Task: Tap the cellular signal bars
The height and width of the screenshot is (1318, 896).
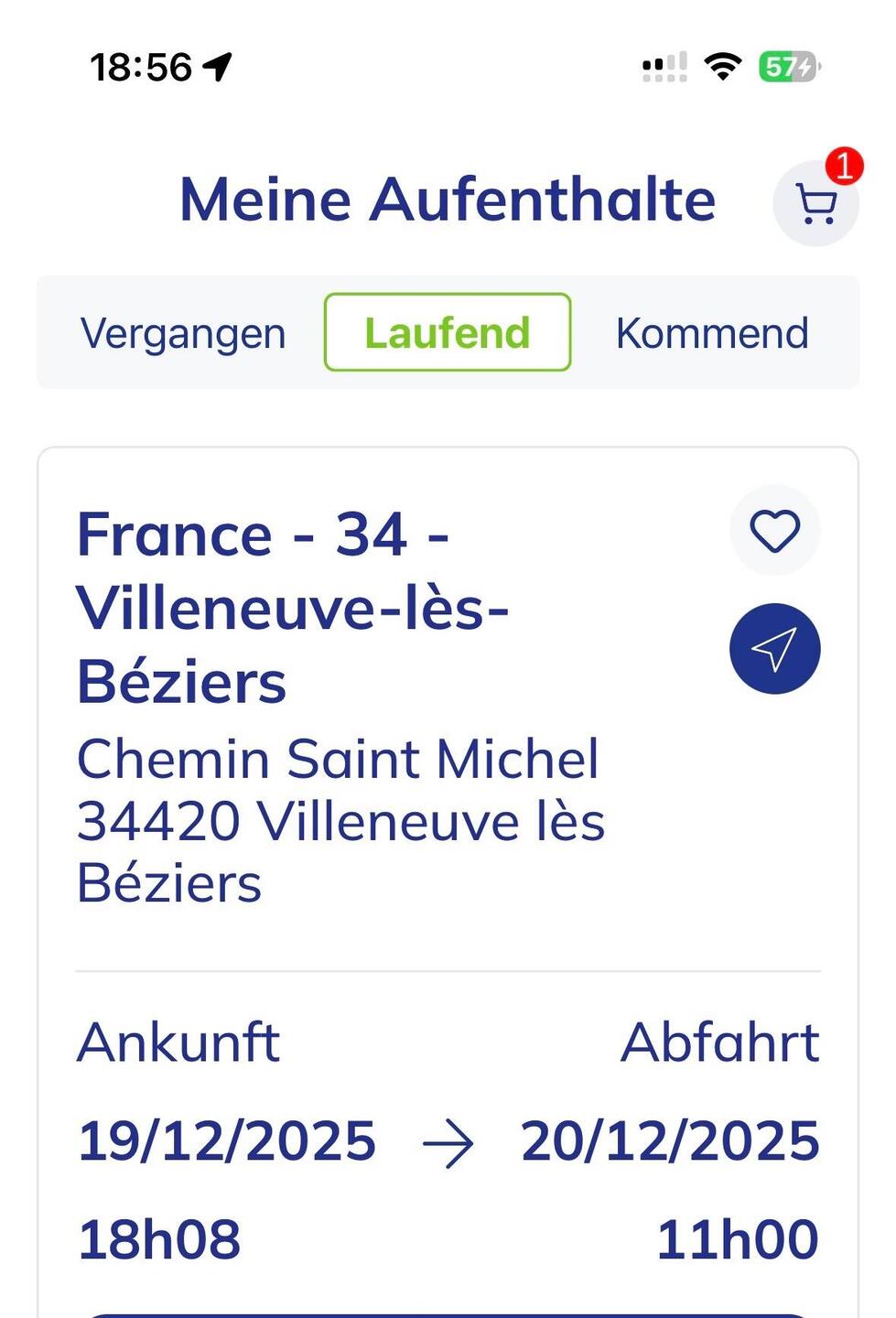Action: (664, 67)
